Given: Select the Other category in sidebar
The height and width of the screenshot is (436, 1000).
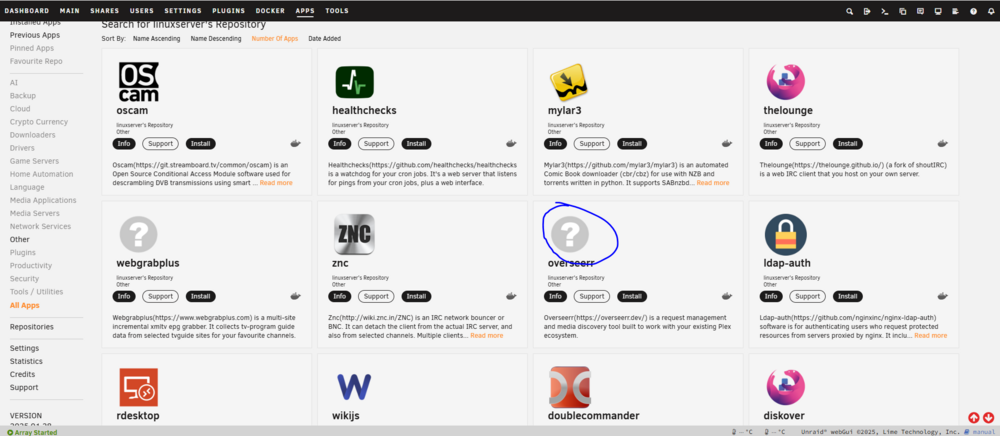Looking at the screenshot, I should click(20, 240).
